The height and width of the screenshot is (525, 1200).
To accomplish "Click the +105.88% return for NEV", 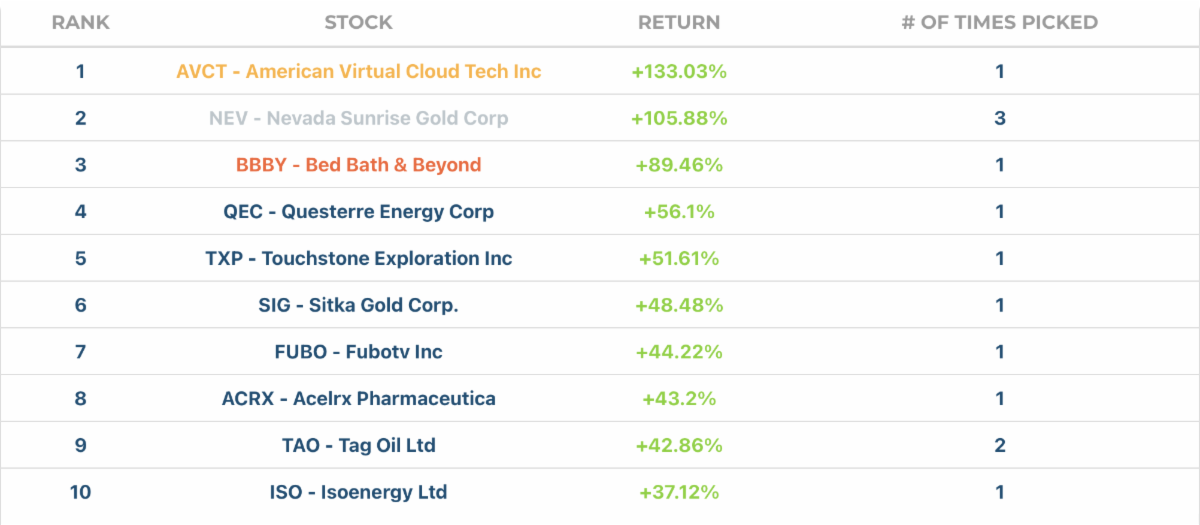I will click(679, 118).
